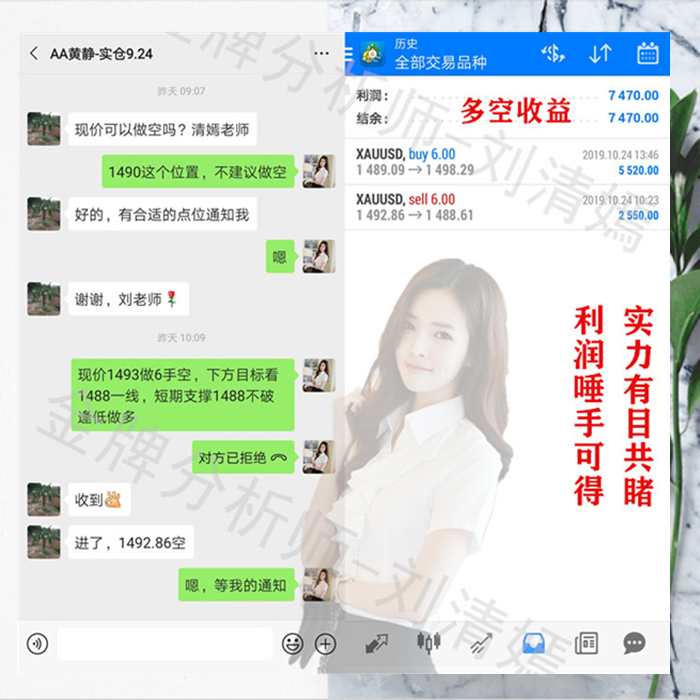
Task: Tap the 利润 7 470.00 value
Action: click(633, 95)
